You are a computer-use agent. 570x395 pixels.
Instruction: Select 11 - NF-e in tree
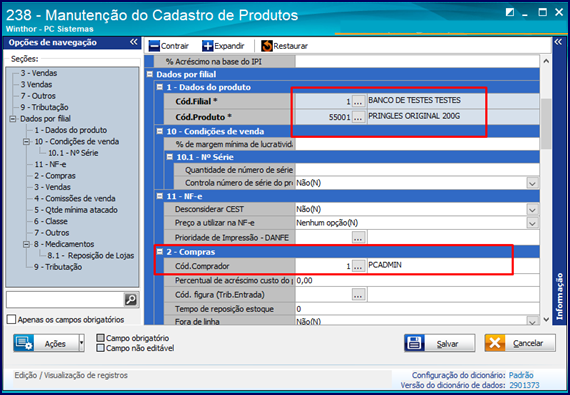50,164
